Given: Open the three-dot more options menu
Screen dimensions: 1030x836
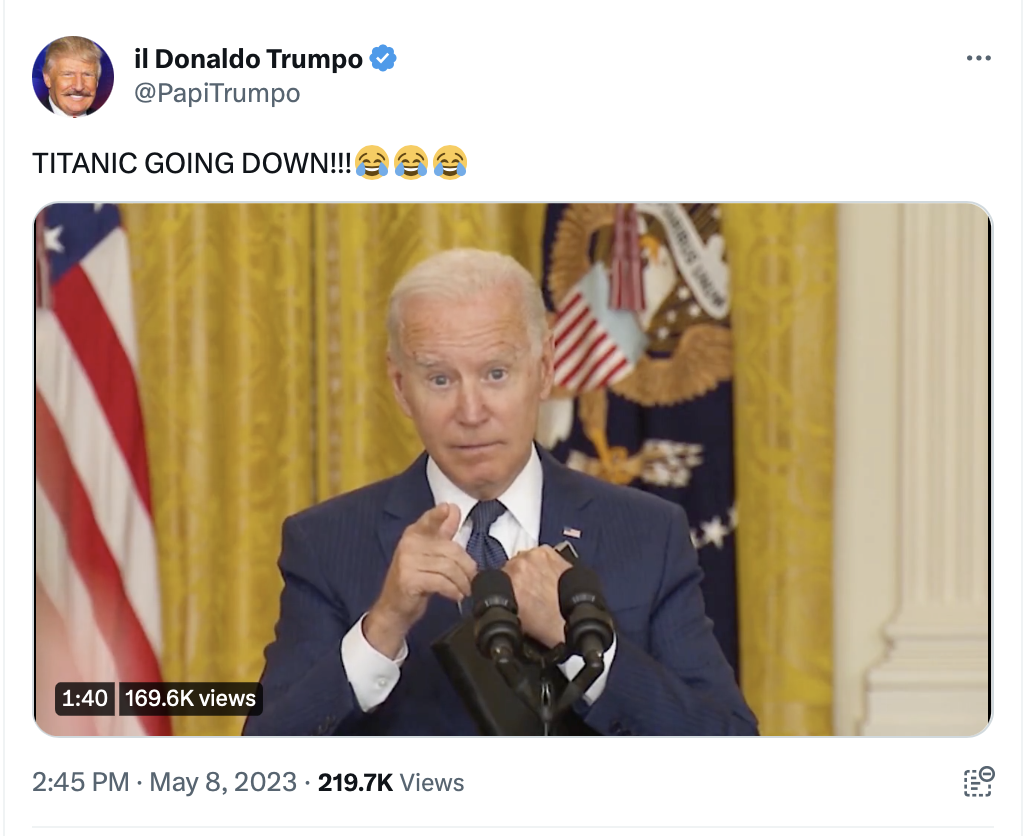Looking at the screenshot, I should [978, 58].
